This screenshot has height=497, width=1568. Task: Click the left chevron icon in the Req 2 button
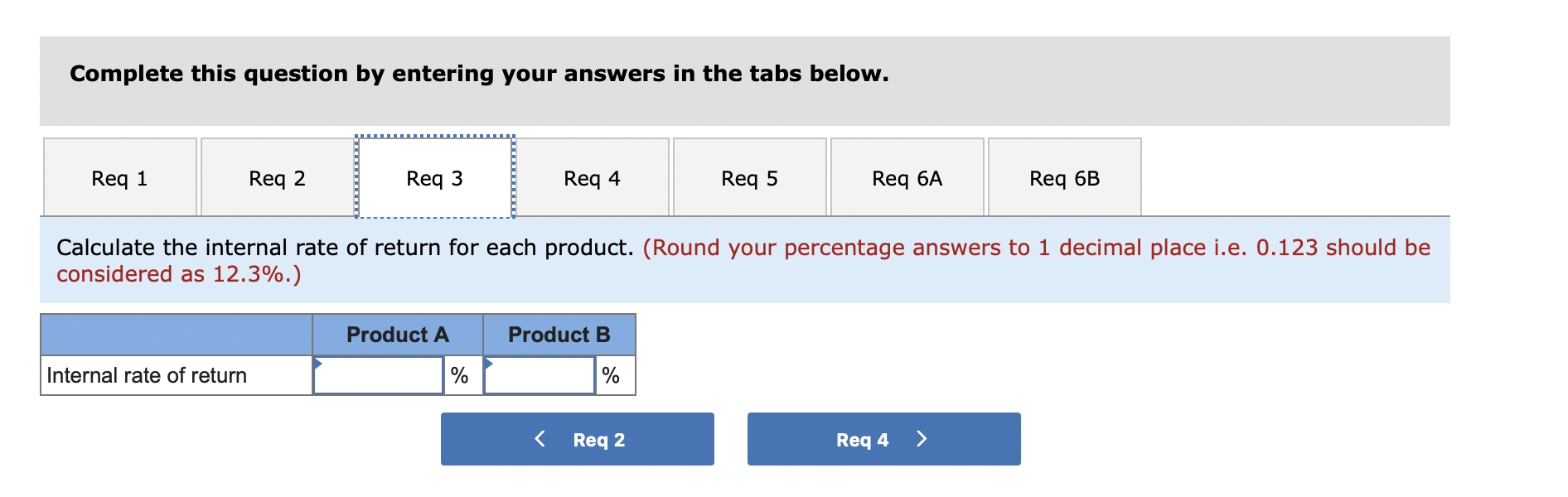[540, 438]
